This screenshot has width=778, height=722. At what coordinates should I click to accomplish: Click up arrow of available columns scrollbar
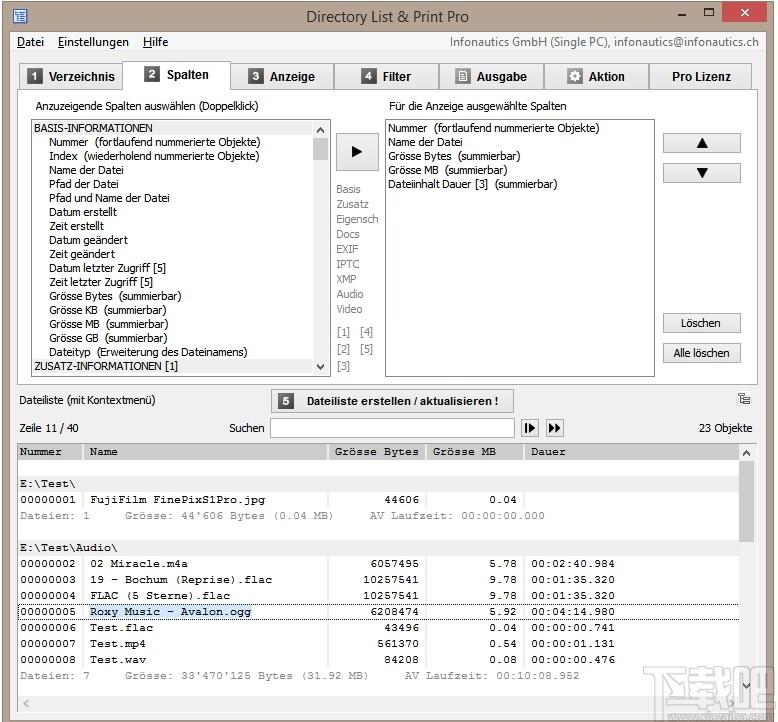pyautogui.click(x=321, y=130)
